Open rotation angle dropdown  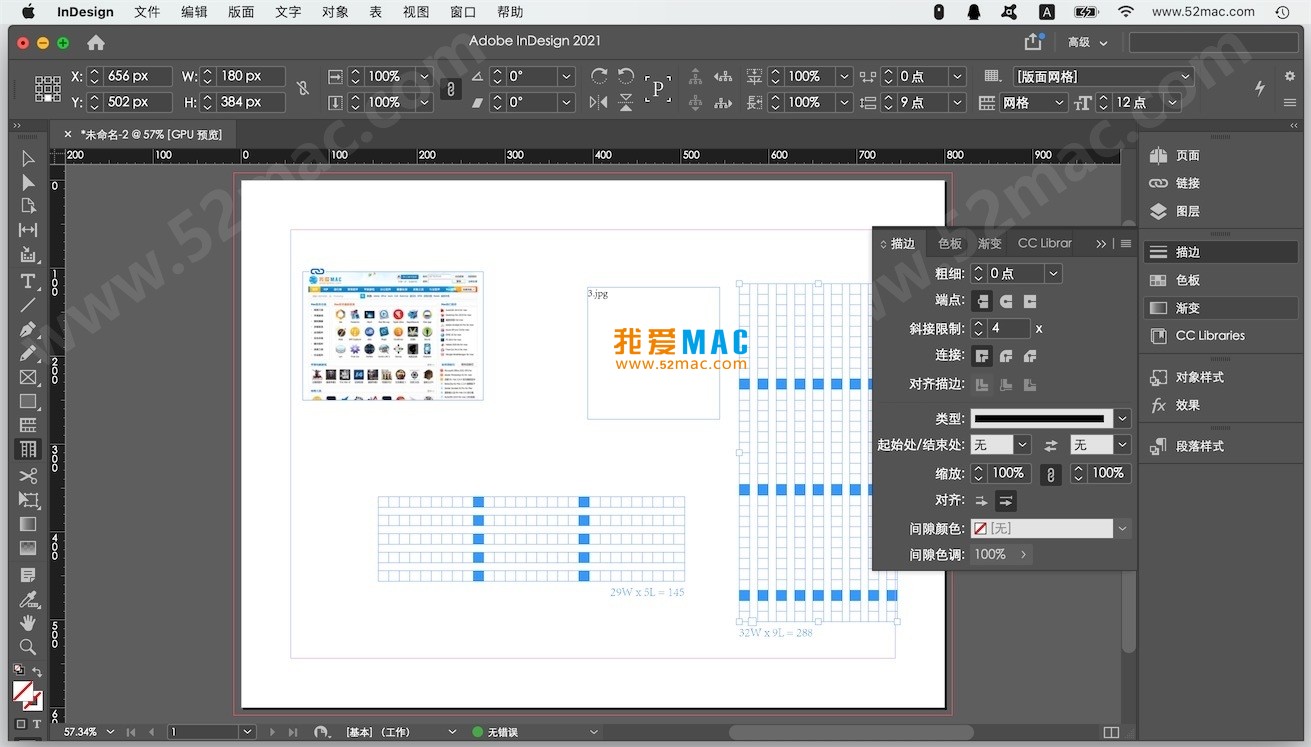567,76
